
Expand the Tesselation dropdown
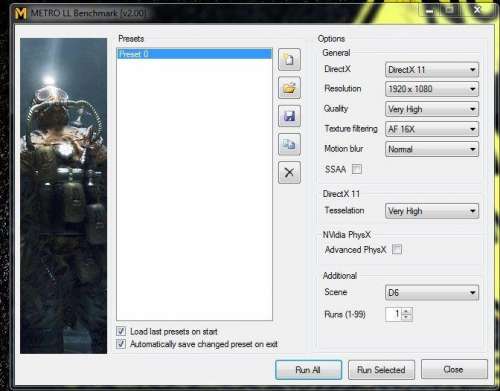click(x=432, y=211)
